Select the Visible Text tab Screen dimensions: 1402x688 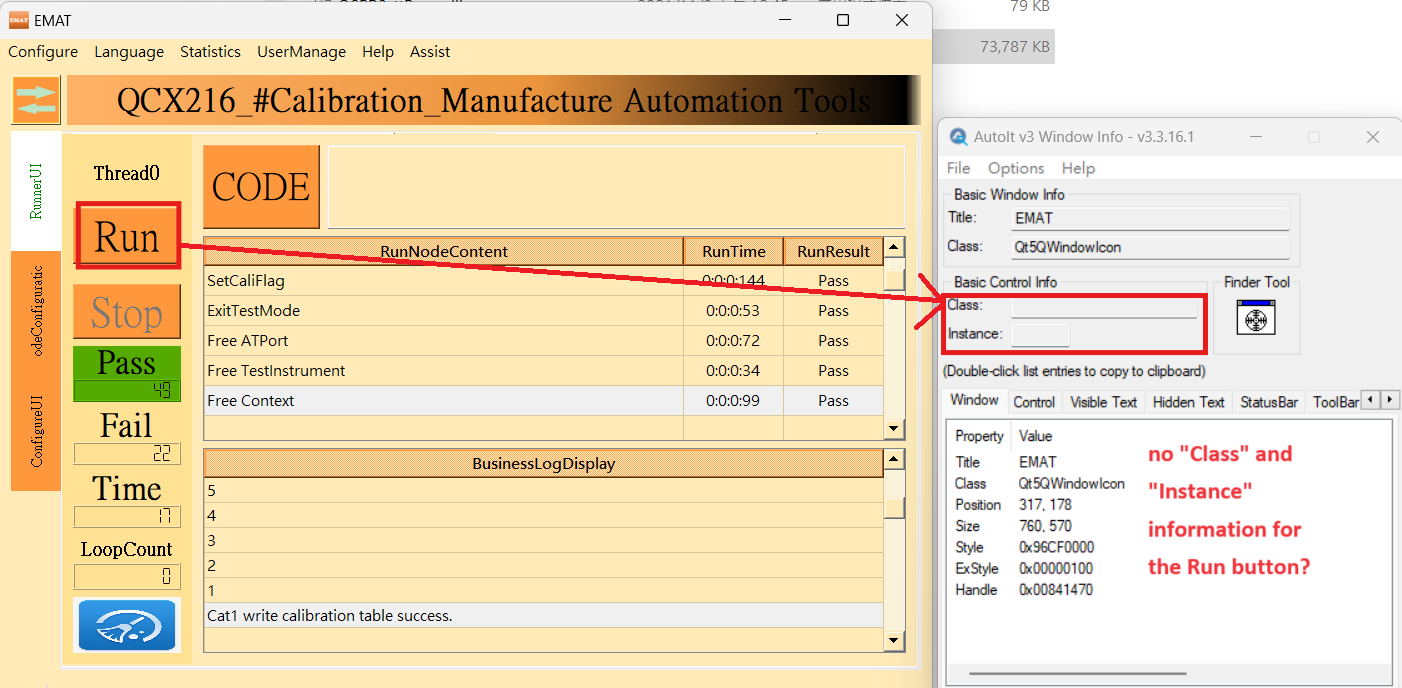click(x=1103, y=402)
